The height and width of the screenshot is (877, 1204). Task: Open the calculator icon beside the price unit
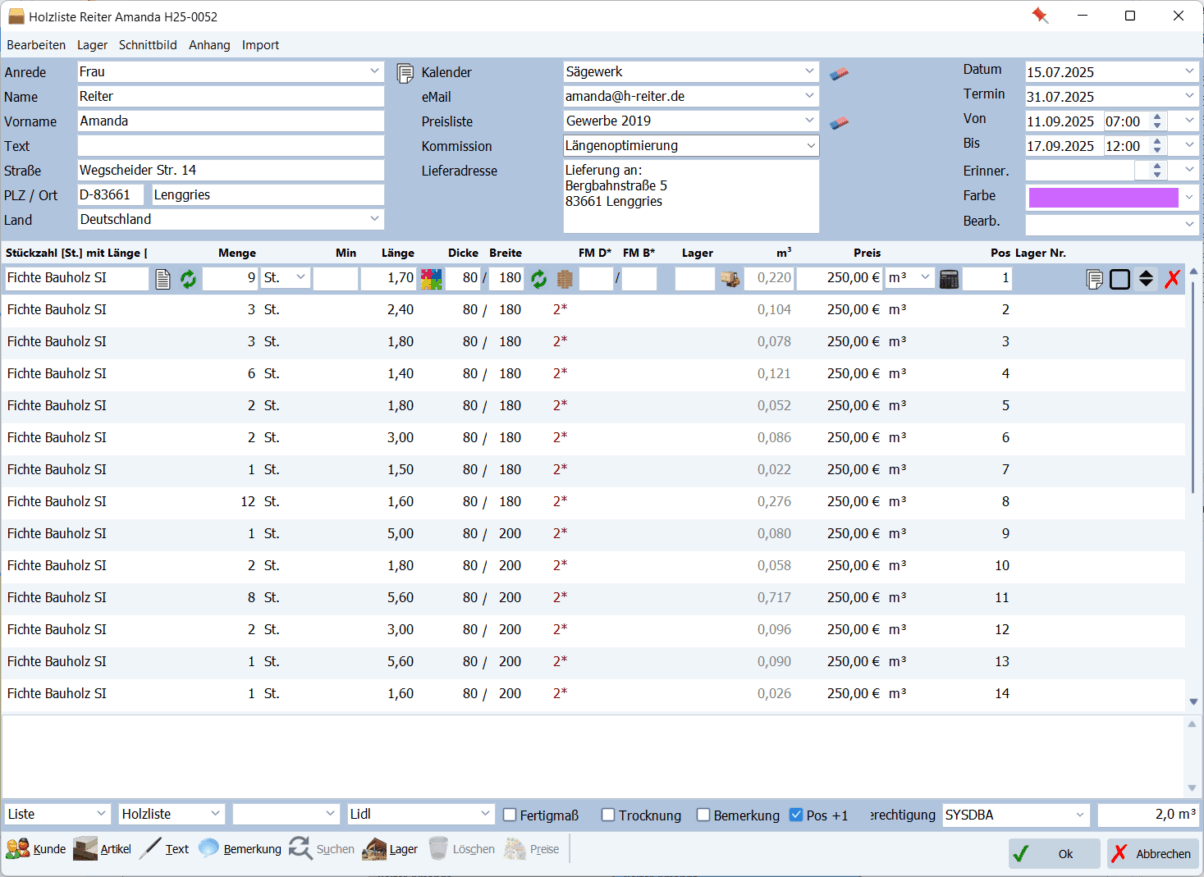click(949, 279)
